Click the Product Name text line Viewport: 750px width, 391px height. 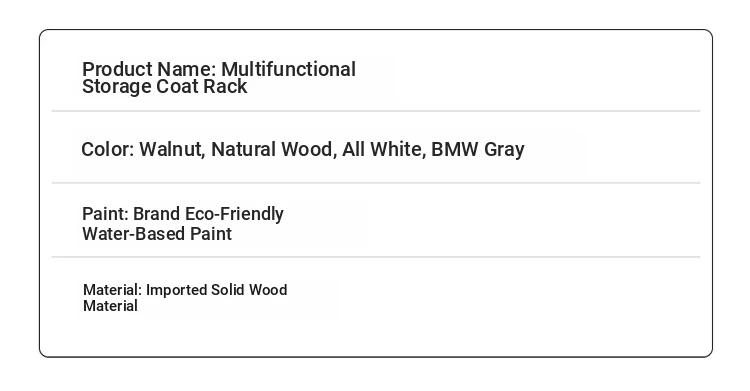pos(219,69)
